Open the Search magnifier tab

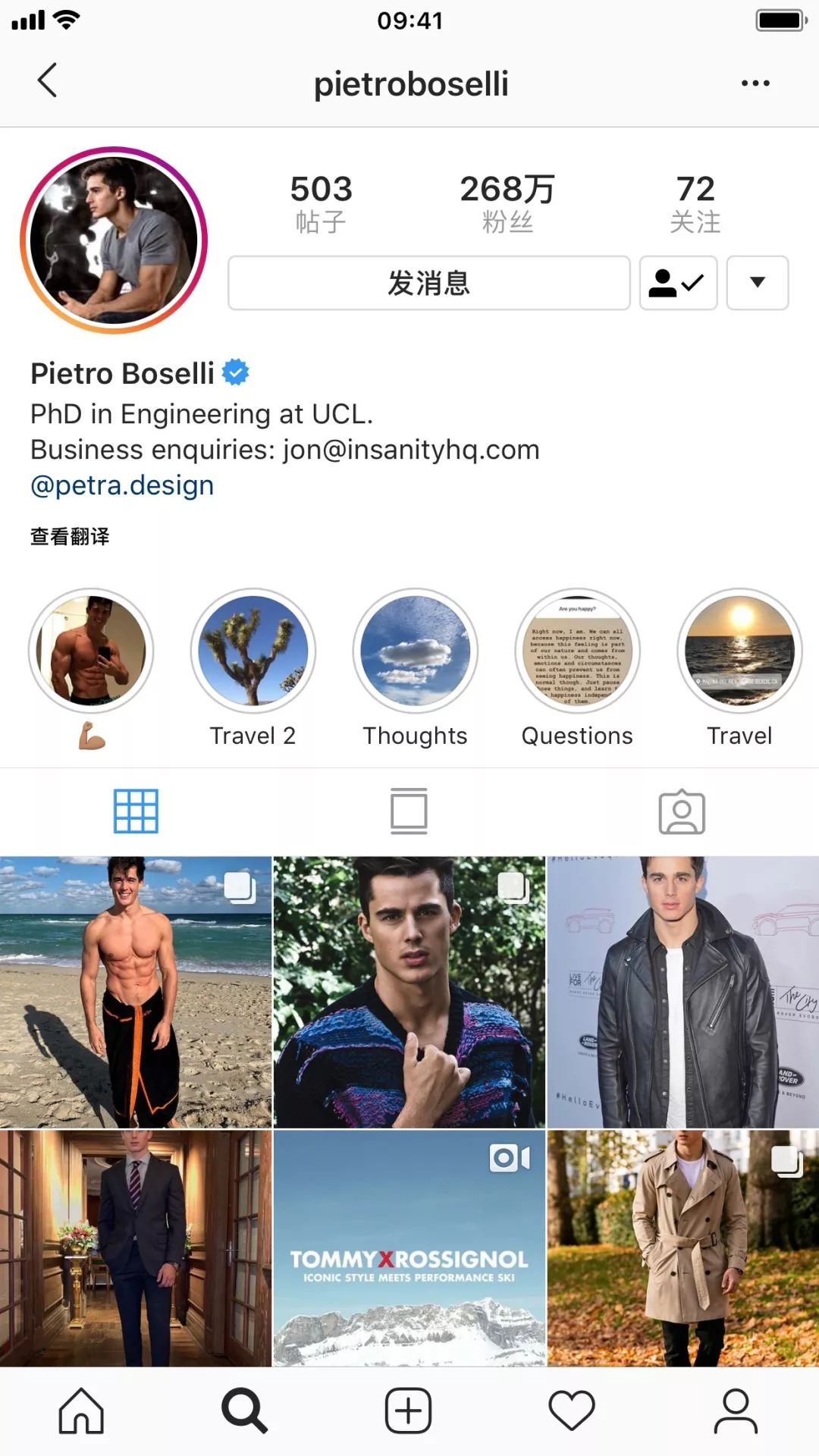tap(244, 1411)
